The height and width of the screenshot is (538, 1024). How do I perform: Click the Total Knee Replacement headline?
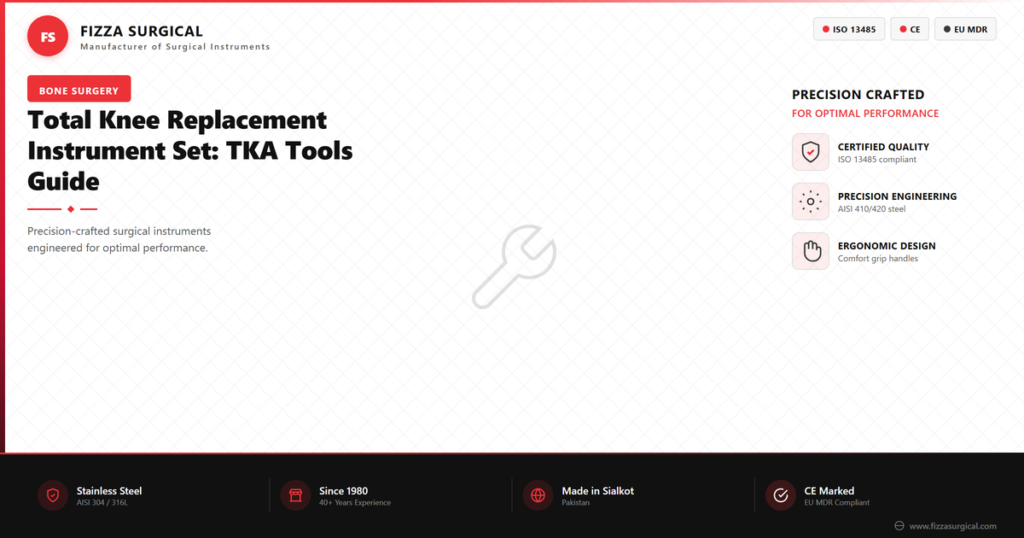click(190, 151)
